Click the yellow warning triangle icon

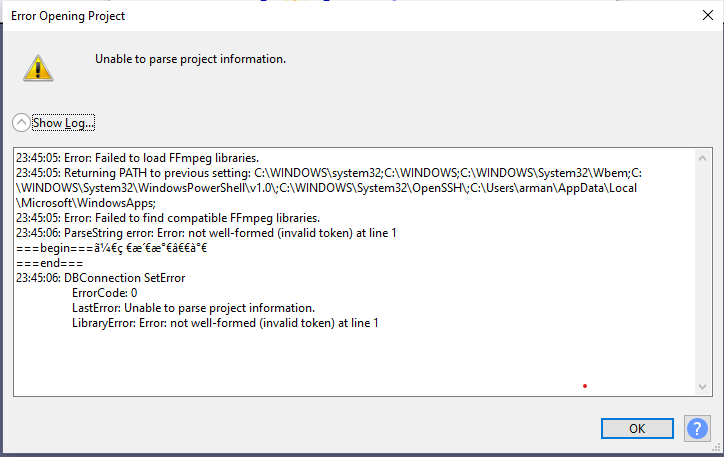(x=38, y=68)
